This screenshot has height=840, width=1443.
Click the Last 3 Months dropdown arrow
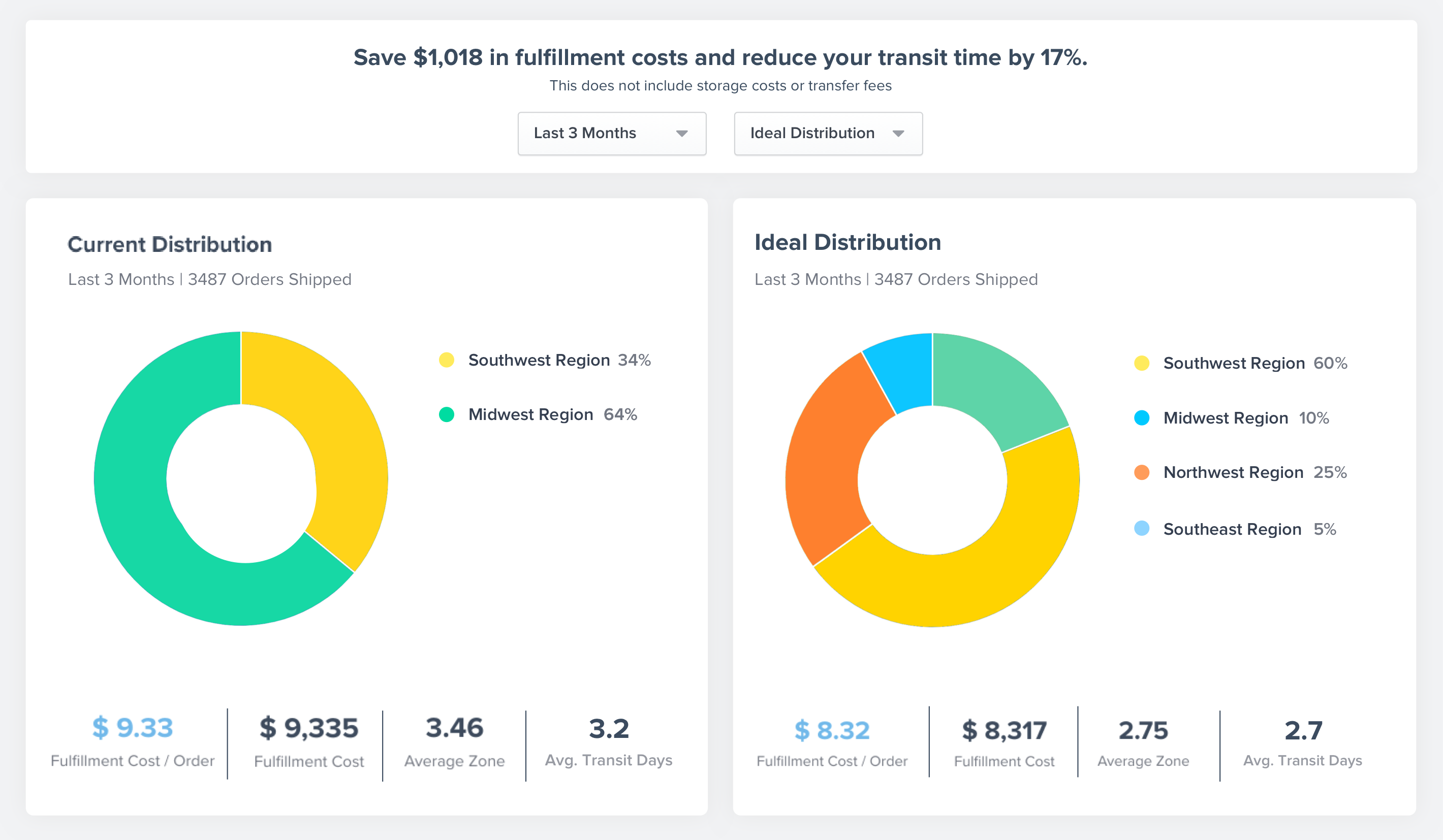pos(681,134)
